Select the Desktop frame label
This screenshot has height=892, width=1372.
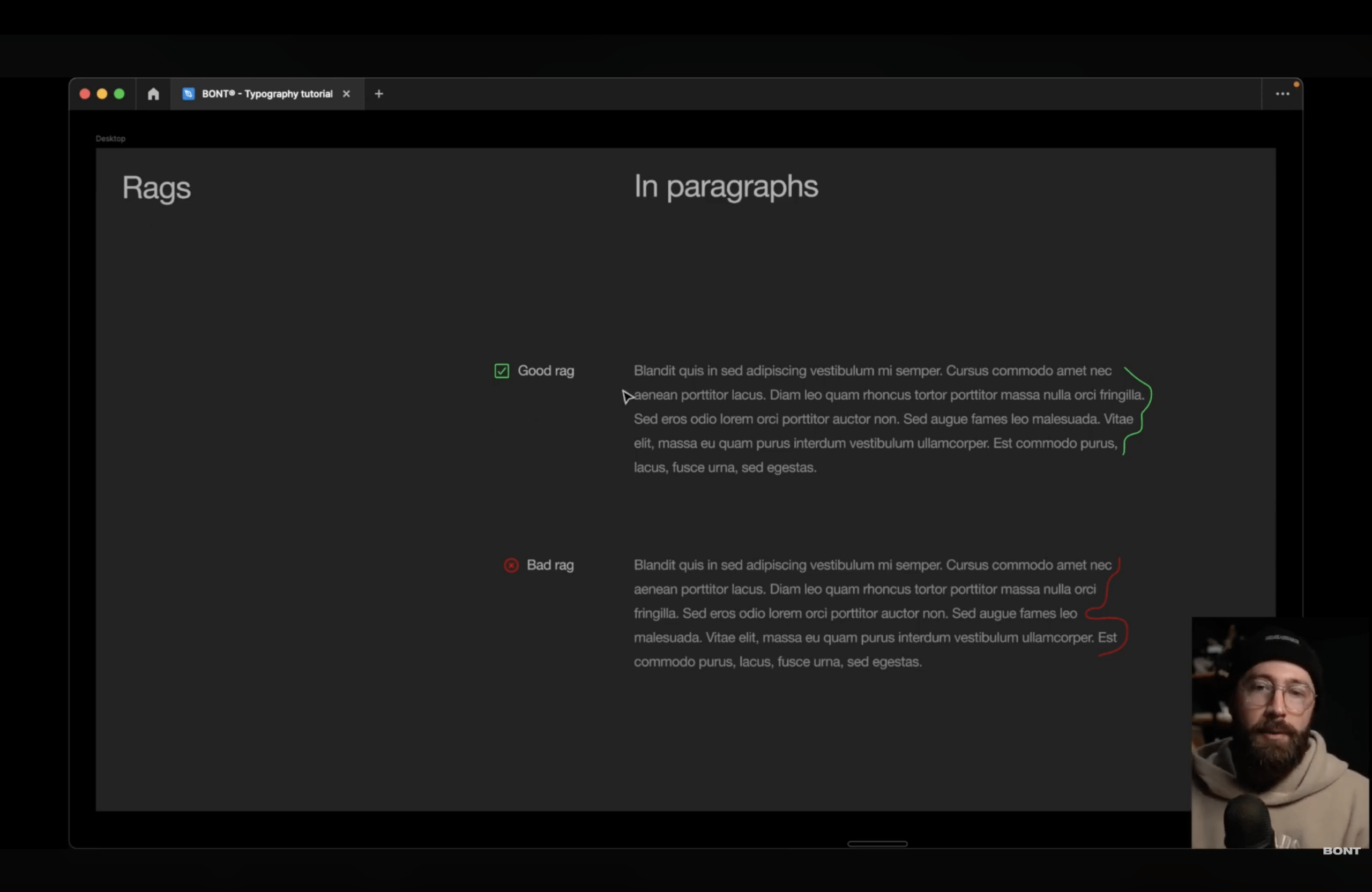pos(110,138)
